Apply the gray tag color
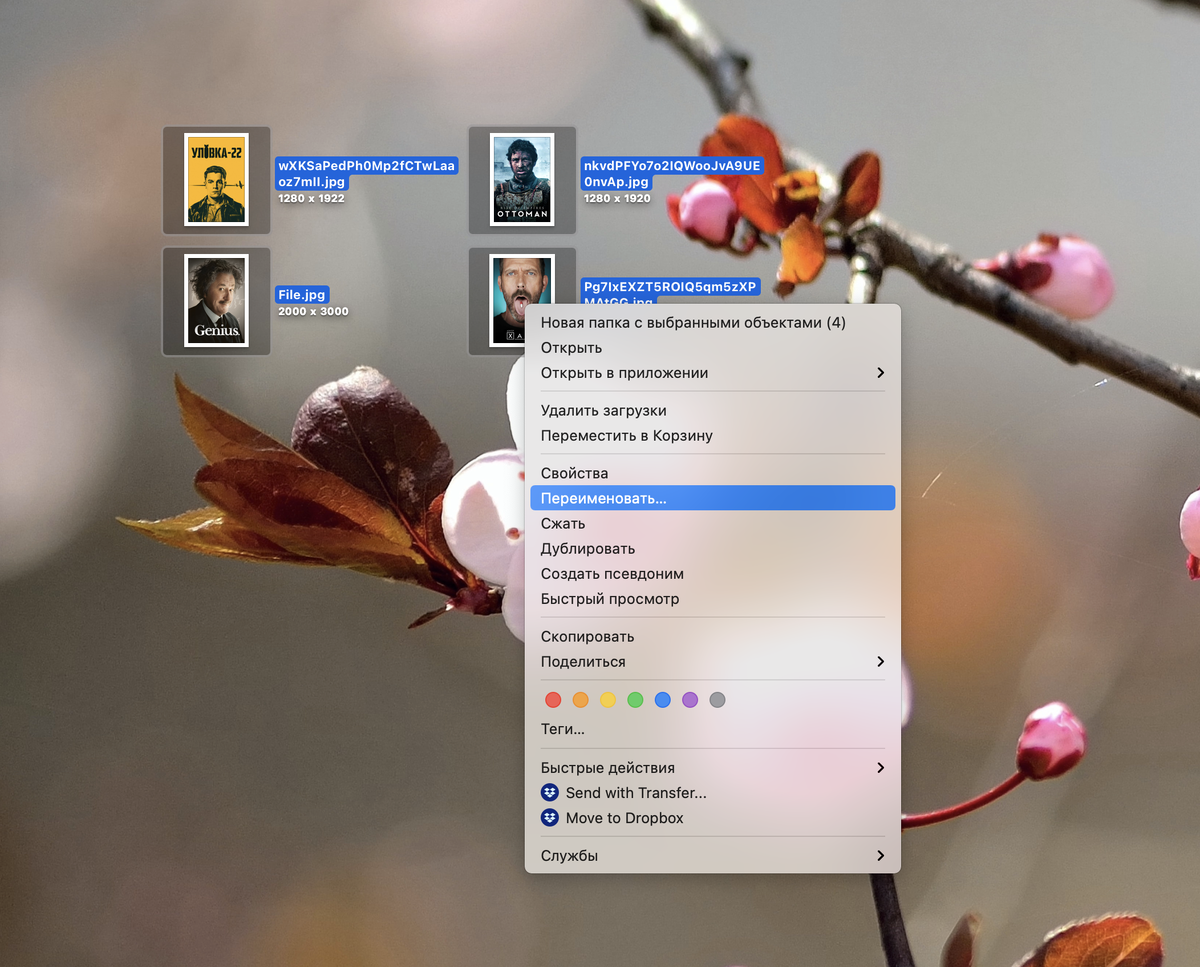 717,700
